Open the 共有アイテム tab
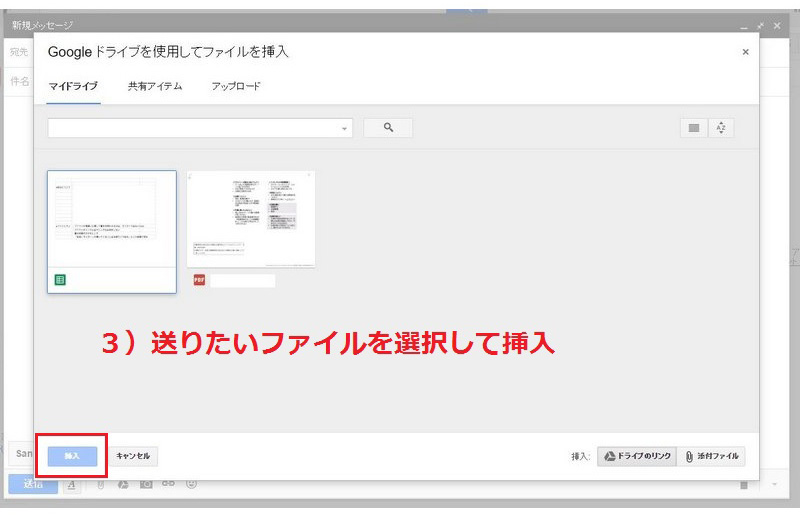The image size is (800, 519). pos(155,86)
